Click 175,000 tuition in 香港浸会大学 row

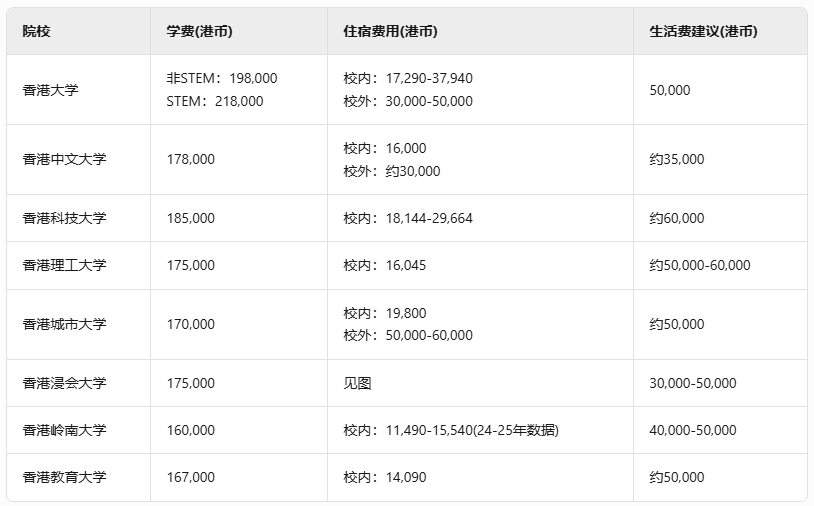[x=191, y=383]
